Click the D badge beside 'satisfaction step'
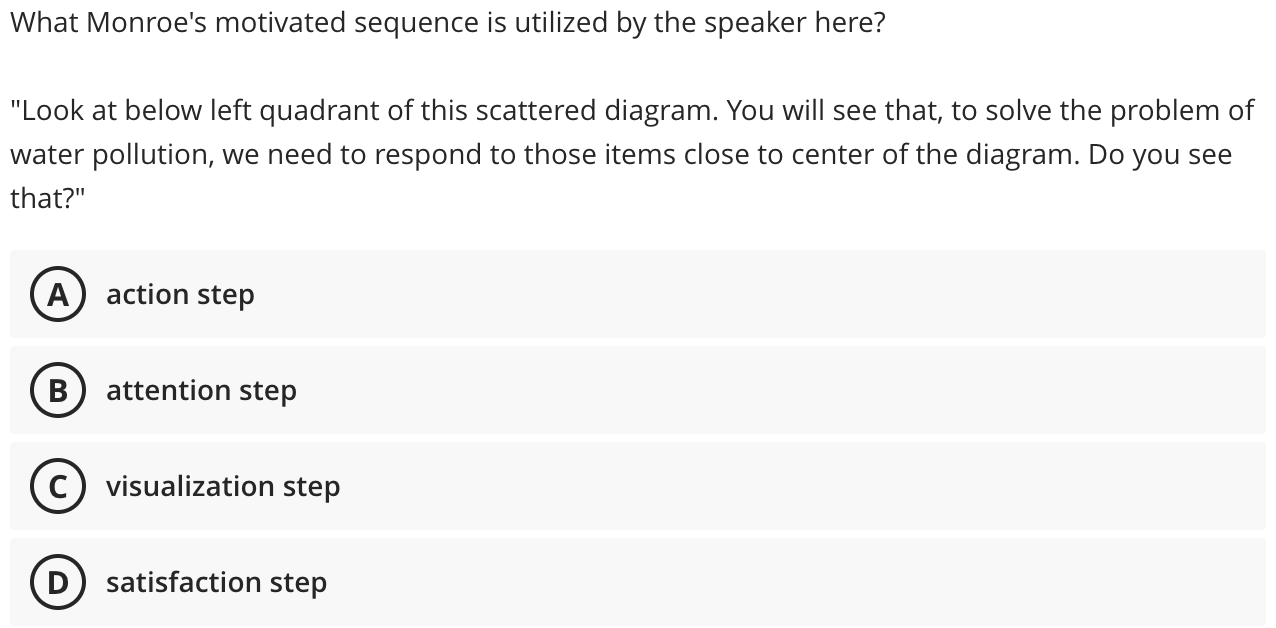 [57, 582]
